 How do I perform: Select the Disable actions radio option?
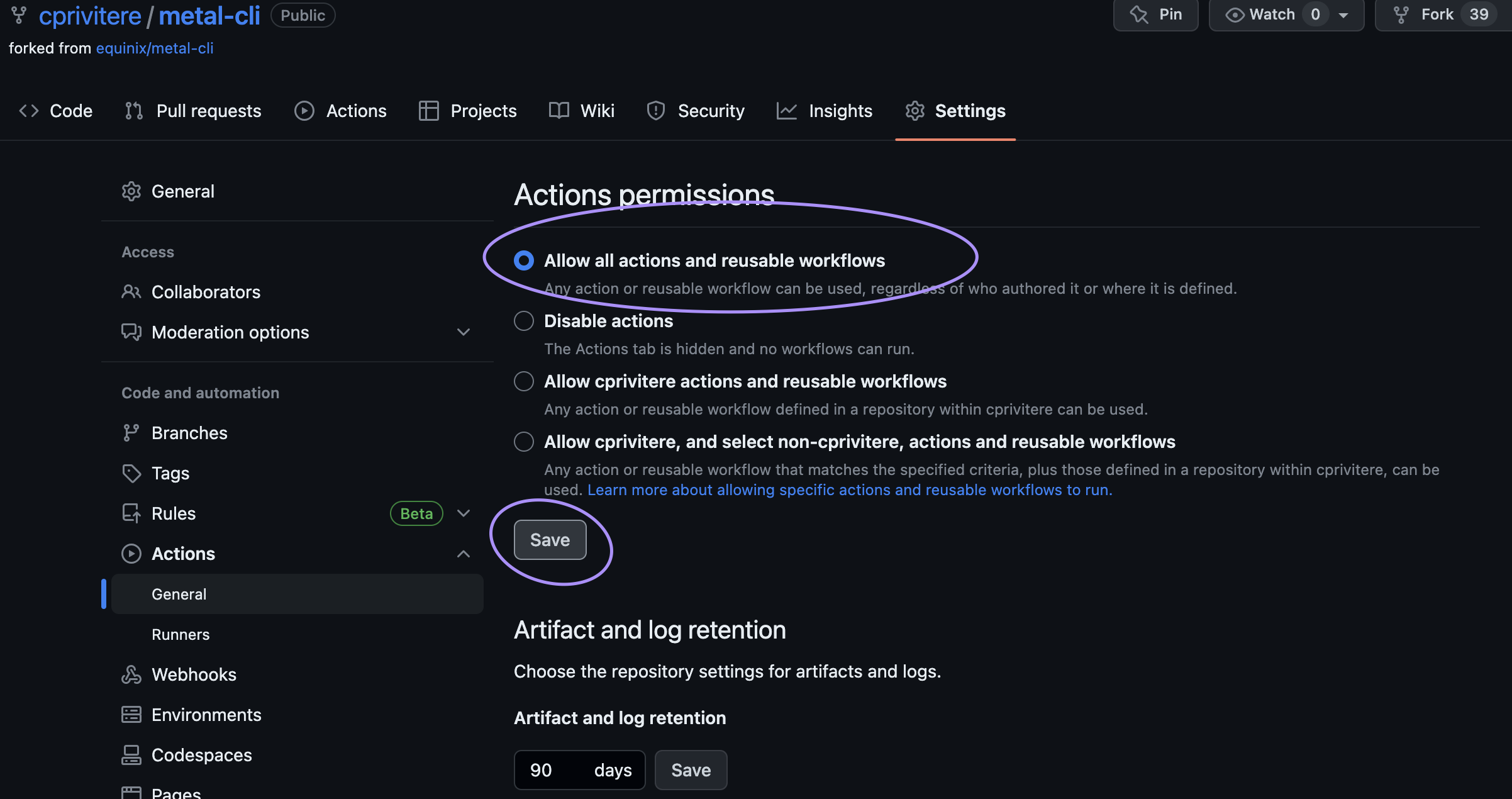click(x=524, y=321)
